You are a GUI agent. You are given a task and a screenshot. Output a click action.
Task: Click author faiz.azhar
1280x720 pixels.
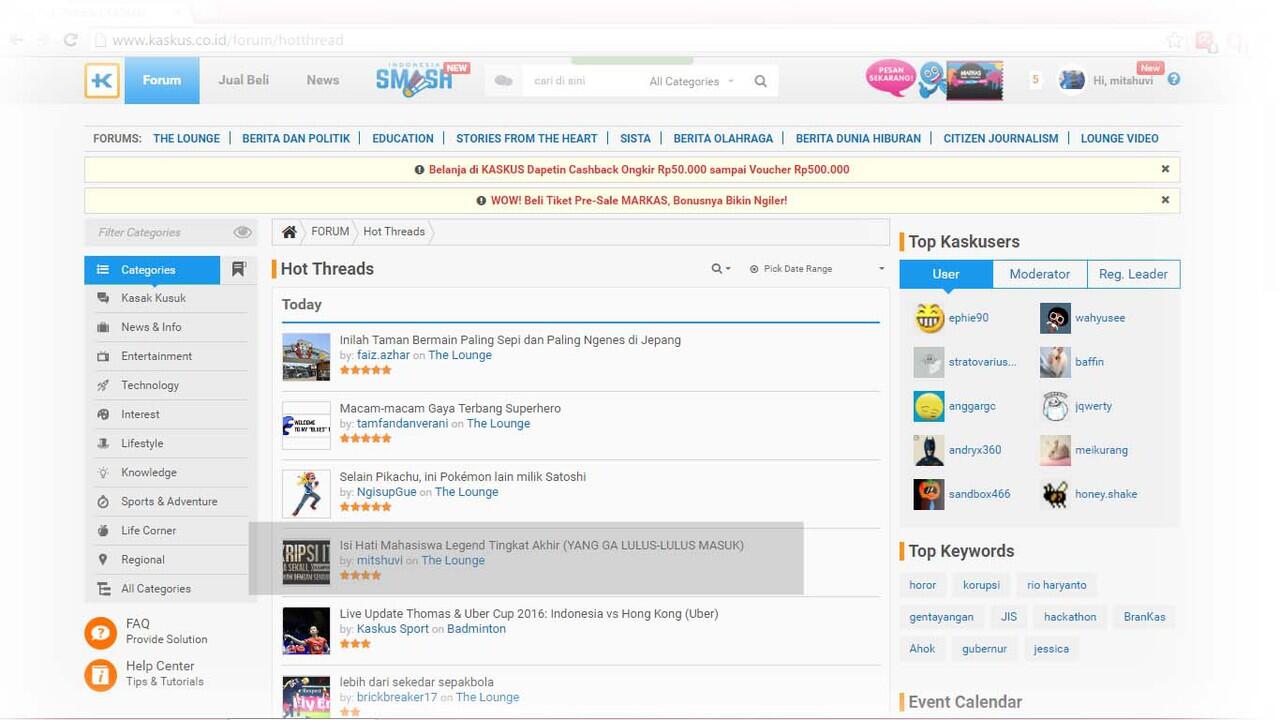coord(383,355)
